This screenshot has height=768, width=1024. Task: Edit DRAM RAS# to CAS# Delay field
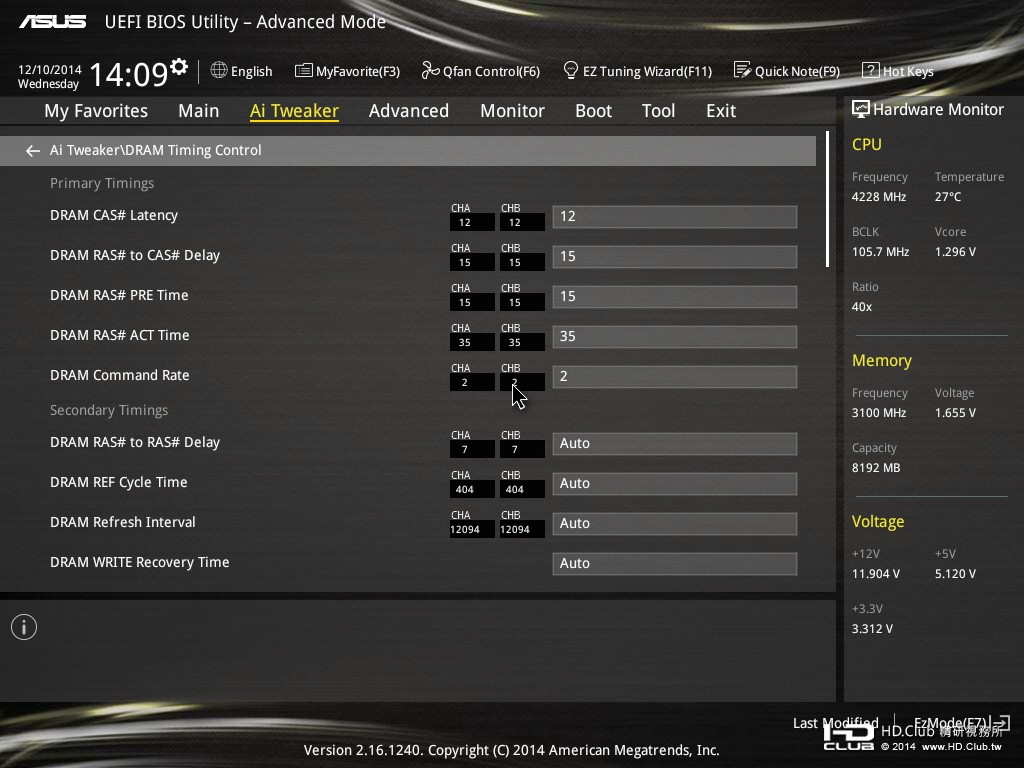pyautogui.click(x=675, y=257)
